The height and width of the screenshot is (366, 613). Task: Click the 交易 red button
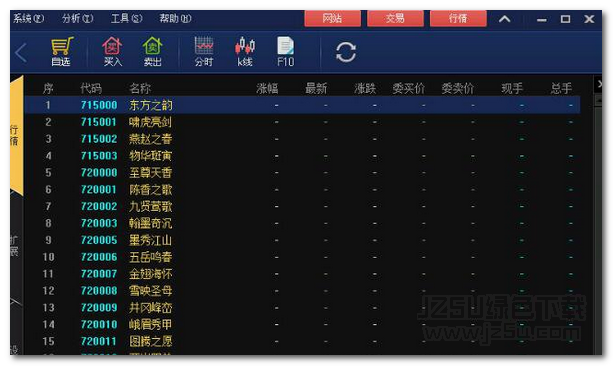coord(395,18)
